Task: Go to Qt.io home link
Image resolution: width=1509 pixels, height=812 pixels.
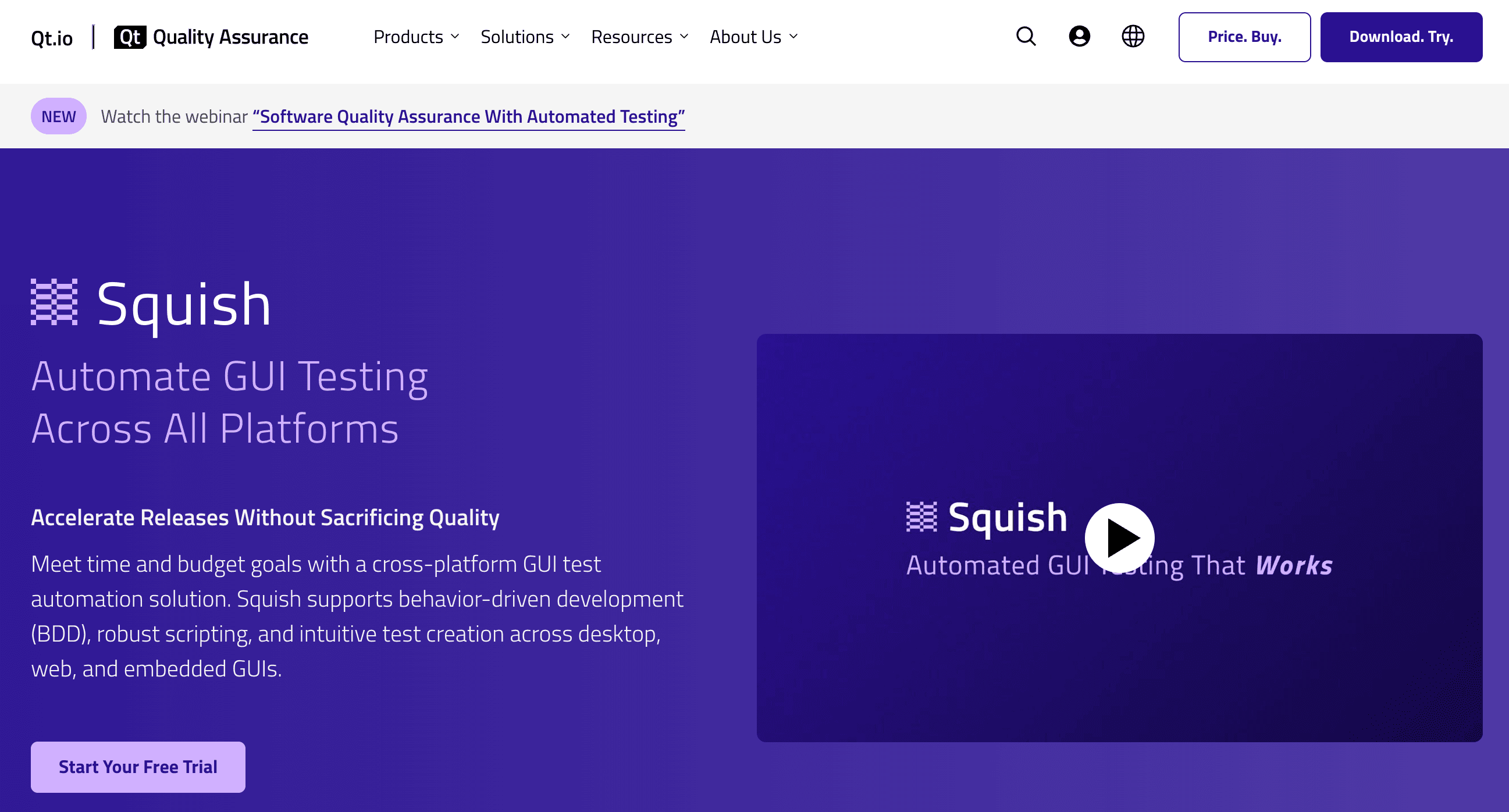Action: point(52,38)
